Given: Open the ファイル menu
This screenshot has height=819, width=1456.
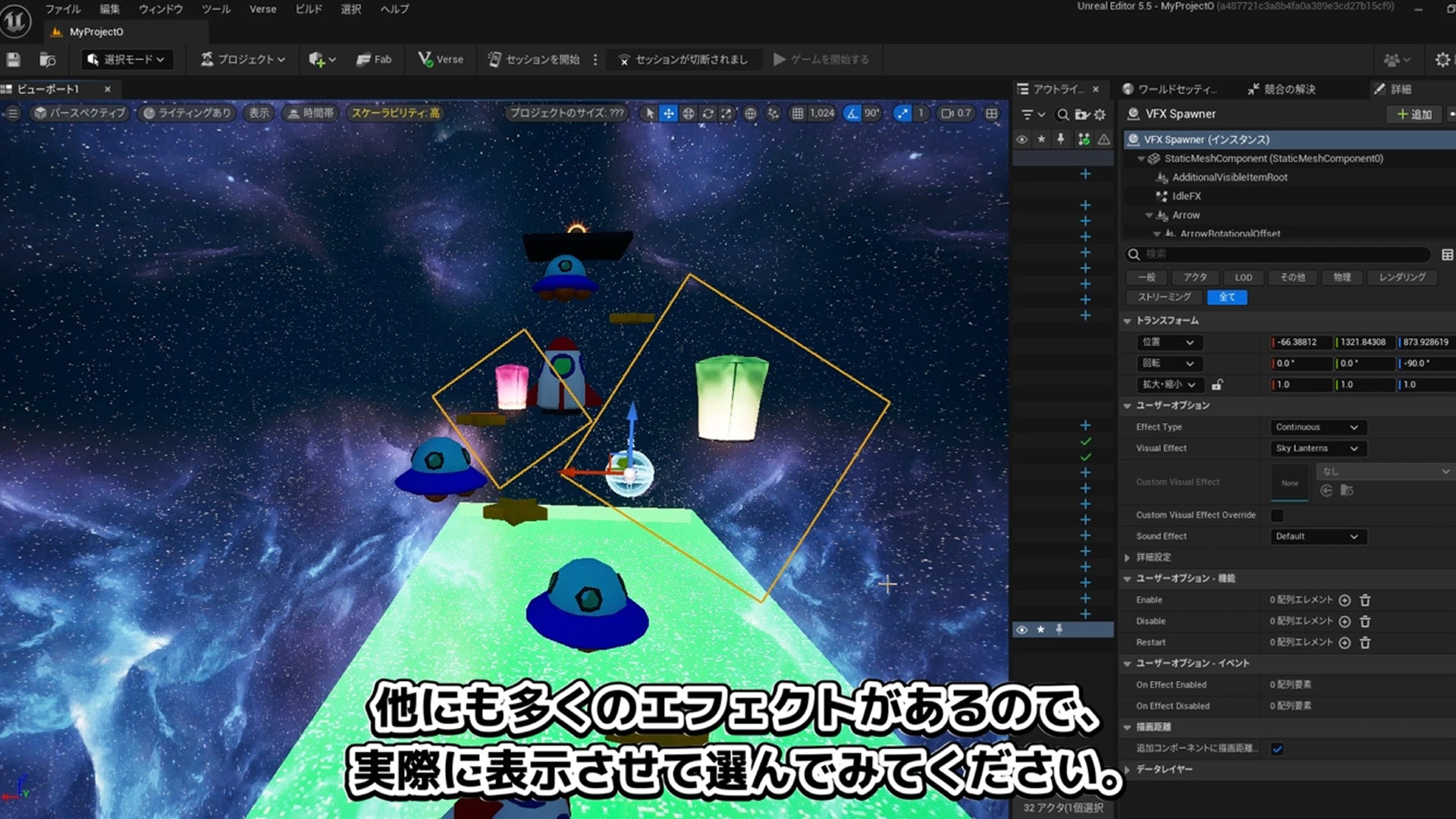Looking at the screenshot, I should pyautogui.click(x=63, y=9).
